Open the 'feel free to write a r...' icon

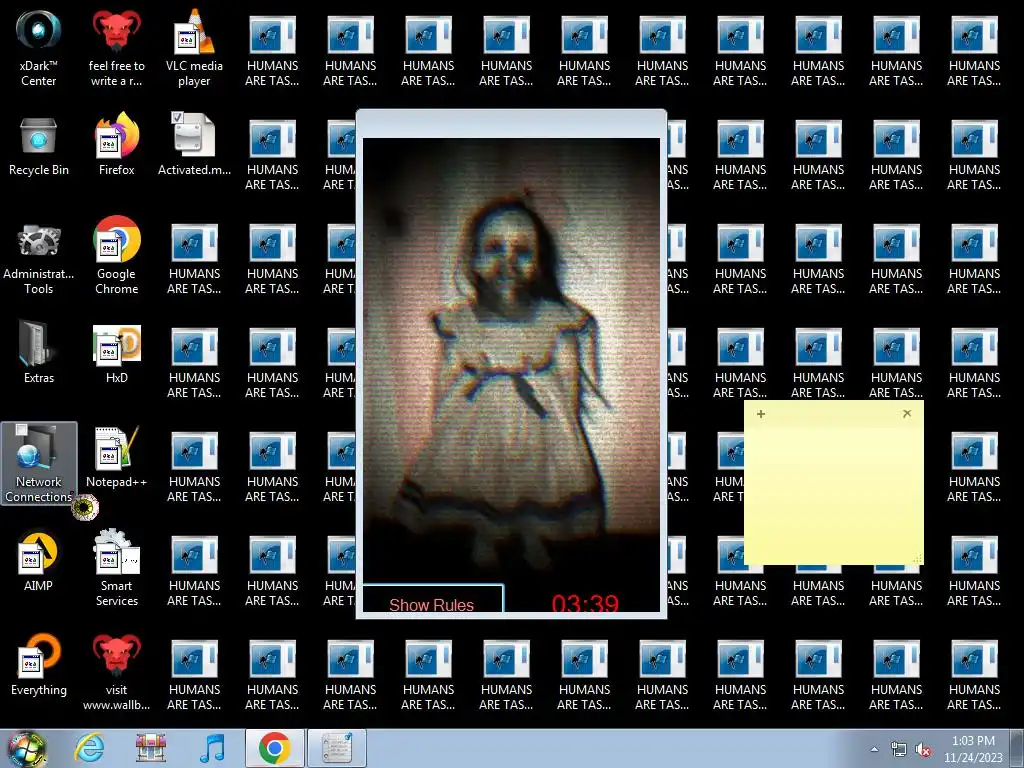[x=116, y=49]
